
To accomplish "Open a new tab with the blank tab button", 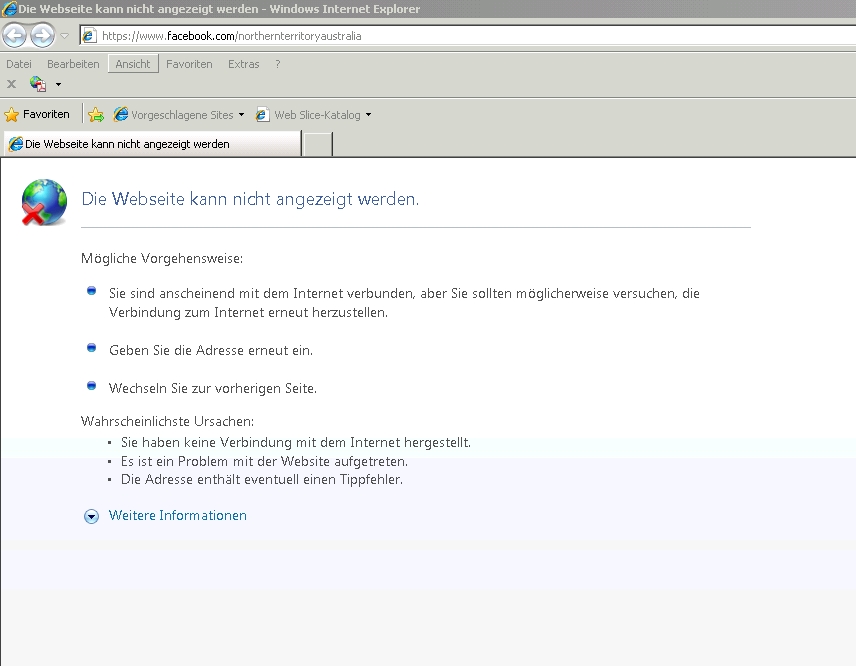I will 318,145.
